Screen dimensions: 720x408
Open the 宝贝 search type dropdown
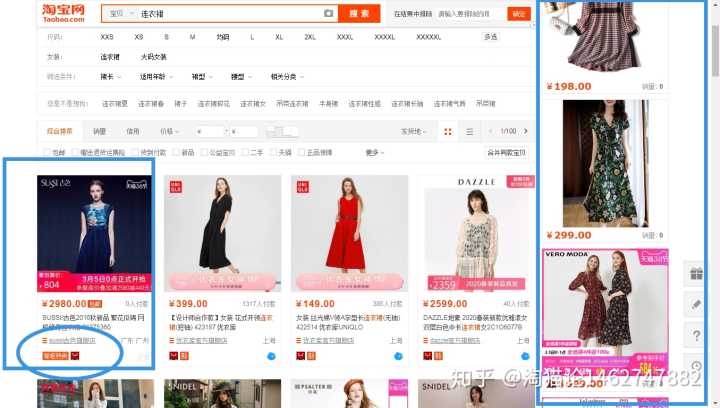click(x=121, y=14)
